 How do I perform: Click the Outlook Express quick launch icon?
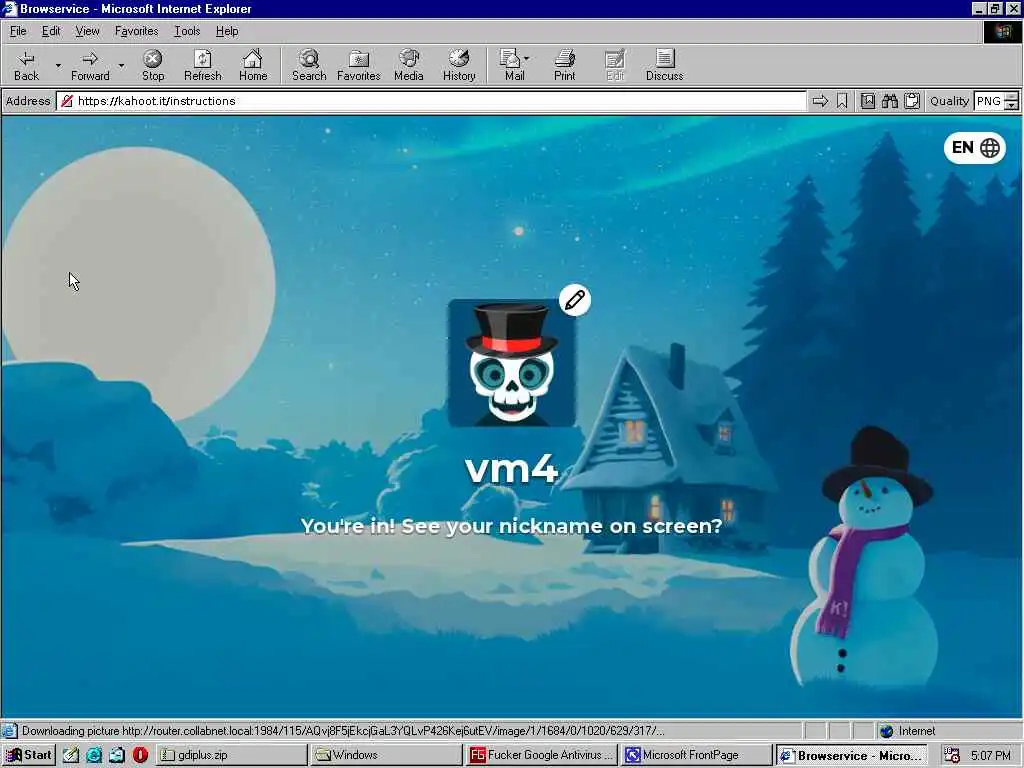(117, 755)
